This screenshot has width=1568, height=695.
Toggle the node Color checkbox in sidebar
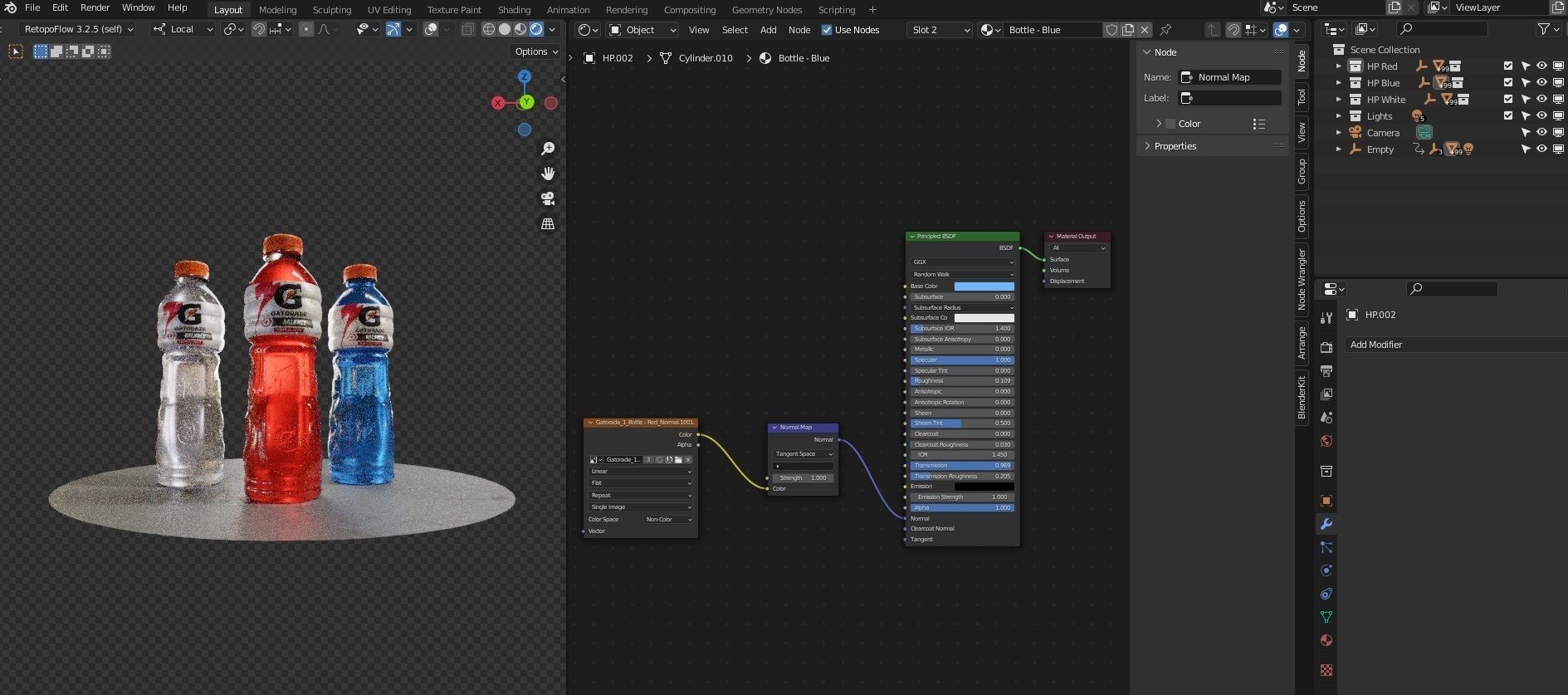pos(1170,124)
